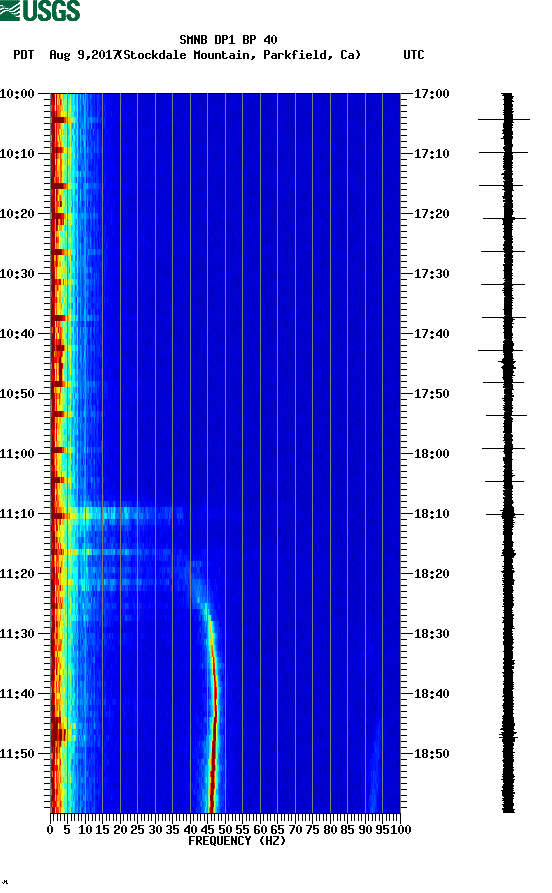Click the "10:30" PDT time label

pyautogui.click(x=17, y=273)
